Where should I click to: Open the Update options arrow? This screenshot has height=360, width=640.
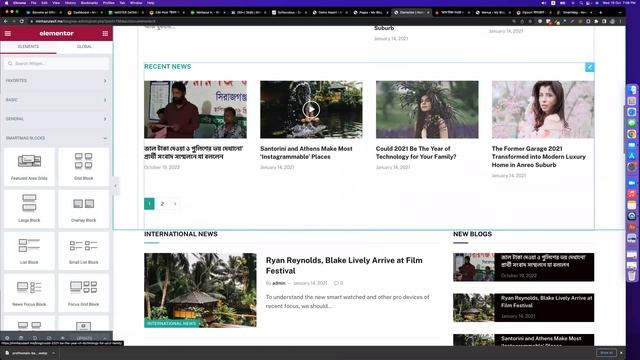[104, 338]
